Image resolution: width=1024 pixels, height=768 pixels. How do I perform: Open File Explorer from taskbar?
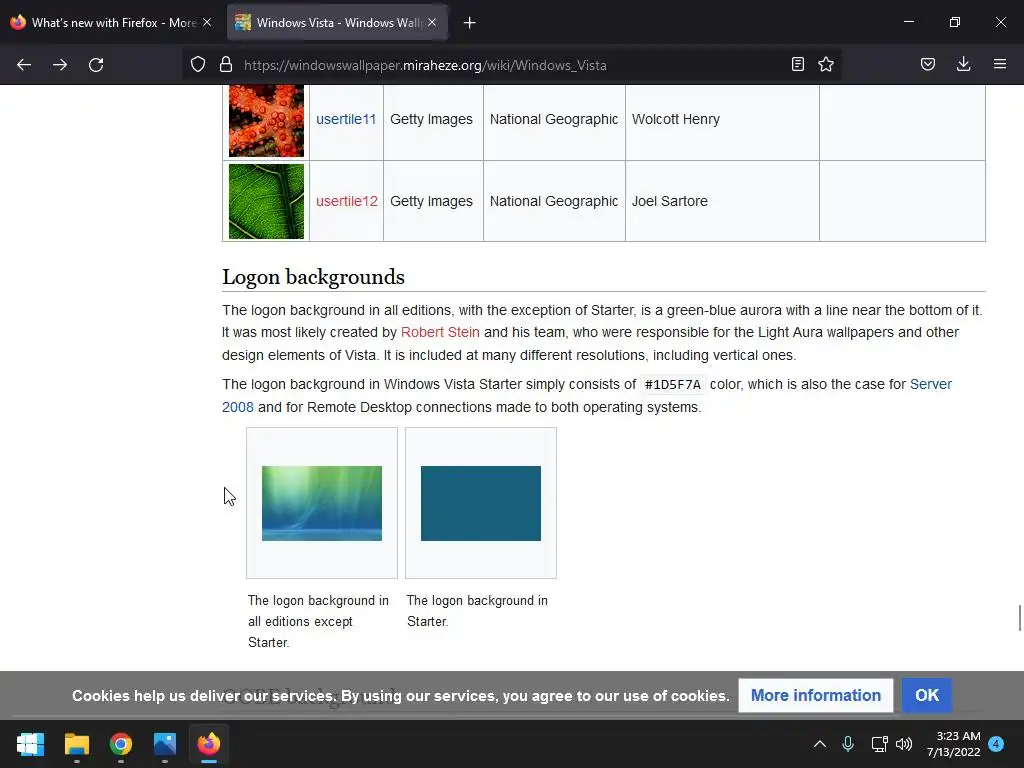tap(76, 744)
